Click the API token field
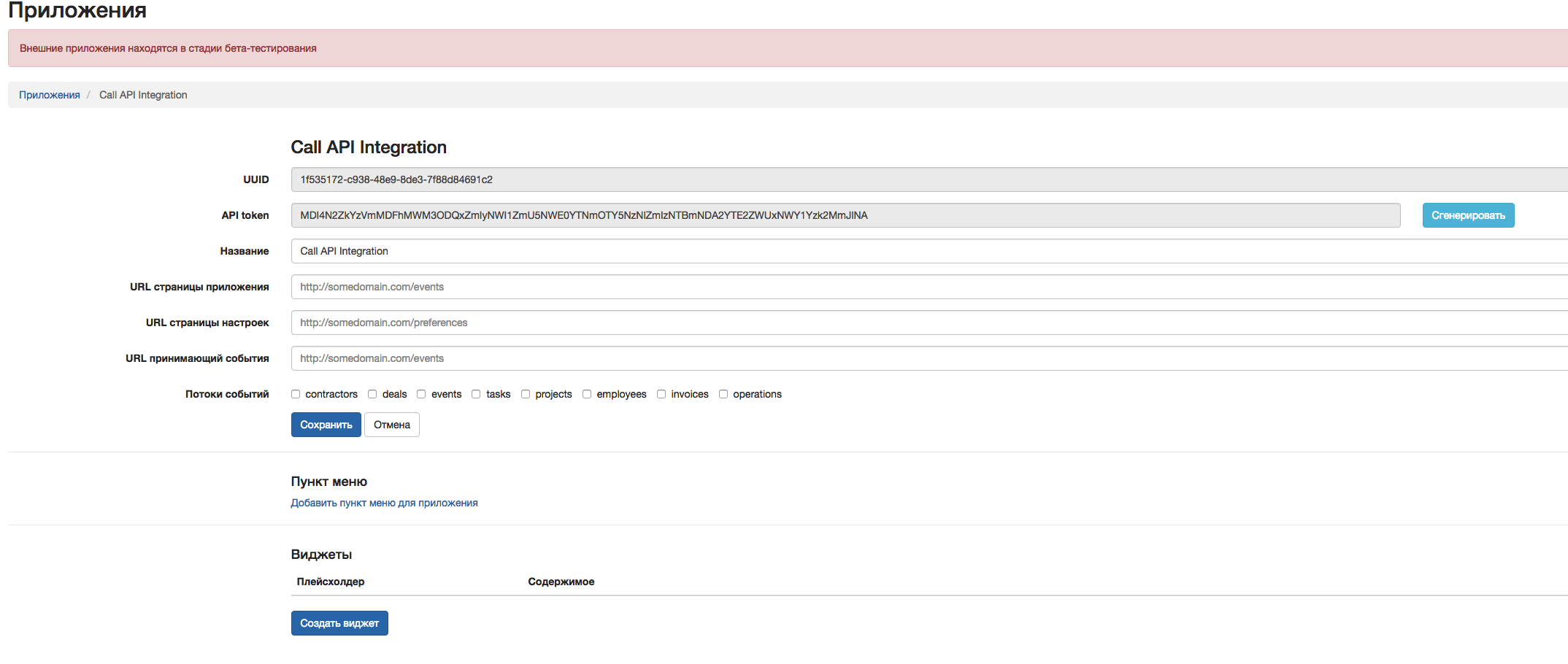This screenshot has height=664, width=1568. [x=845, y=215]
